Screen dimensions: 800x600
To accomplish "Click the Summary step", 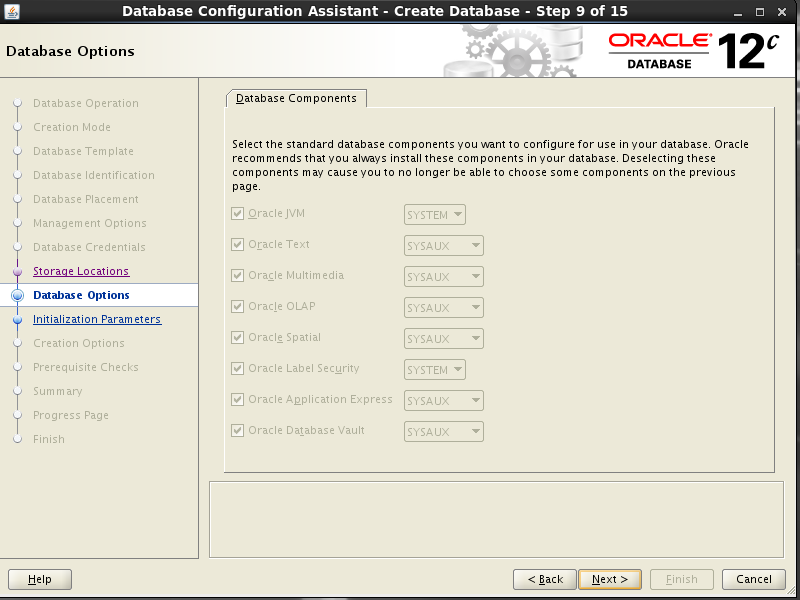I will pos(58,391).
